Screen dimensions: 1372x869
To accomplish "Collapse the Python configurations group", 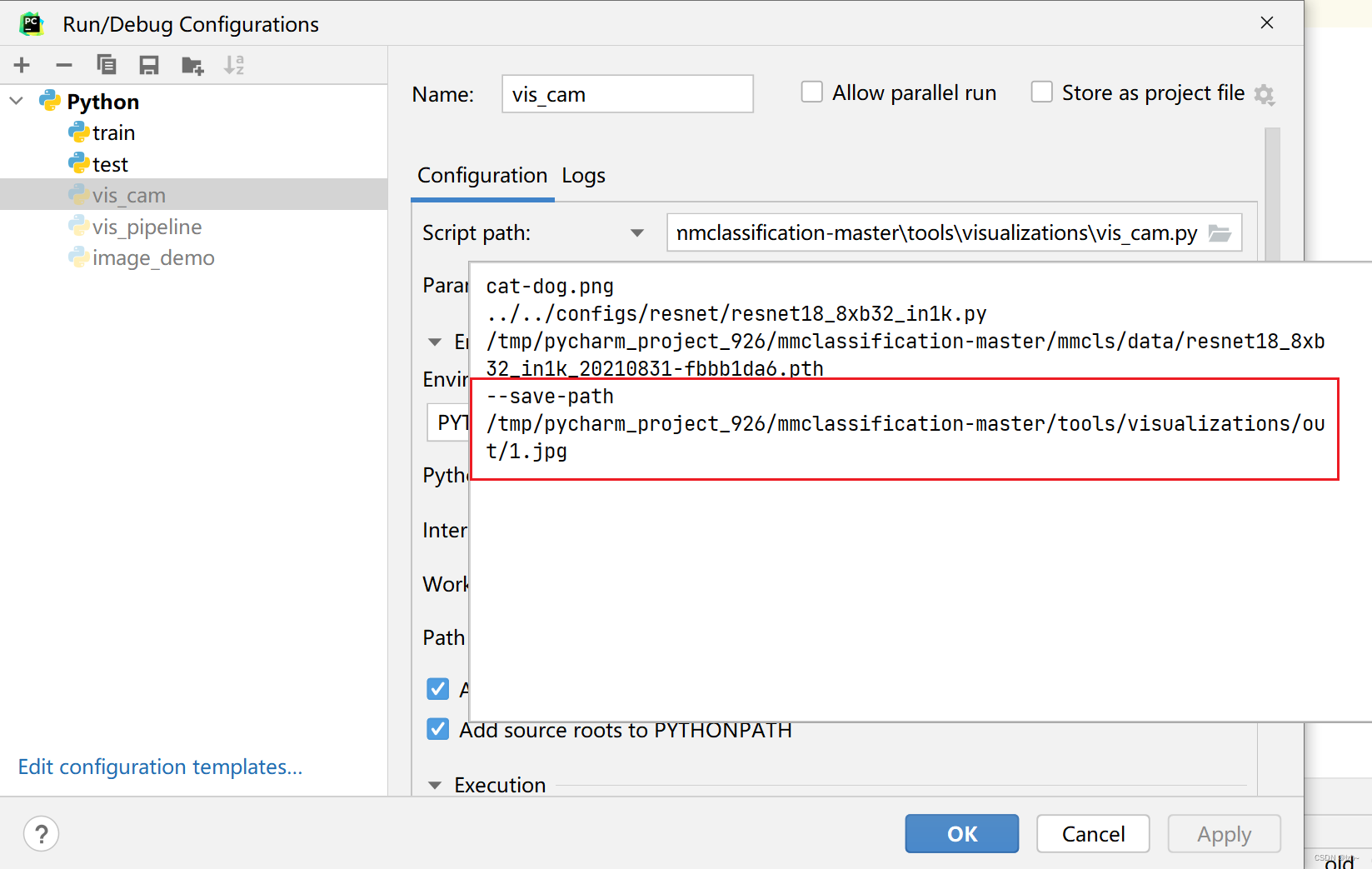I will coord(15,101).
